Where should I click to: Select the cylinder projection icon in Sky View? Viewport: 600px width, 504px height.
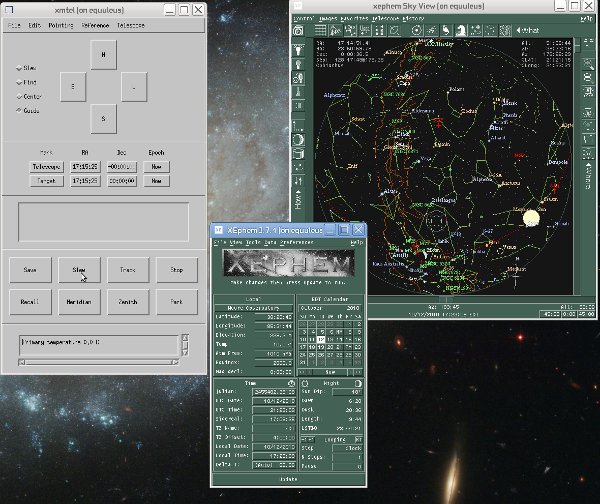(x=298, y=154)
